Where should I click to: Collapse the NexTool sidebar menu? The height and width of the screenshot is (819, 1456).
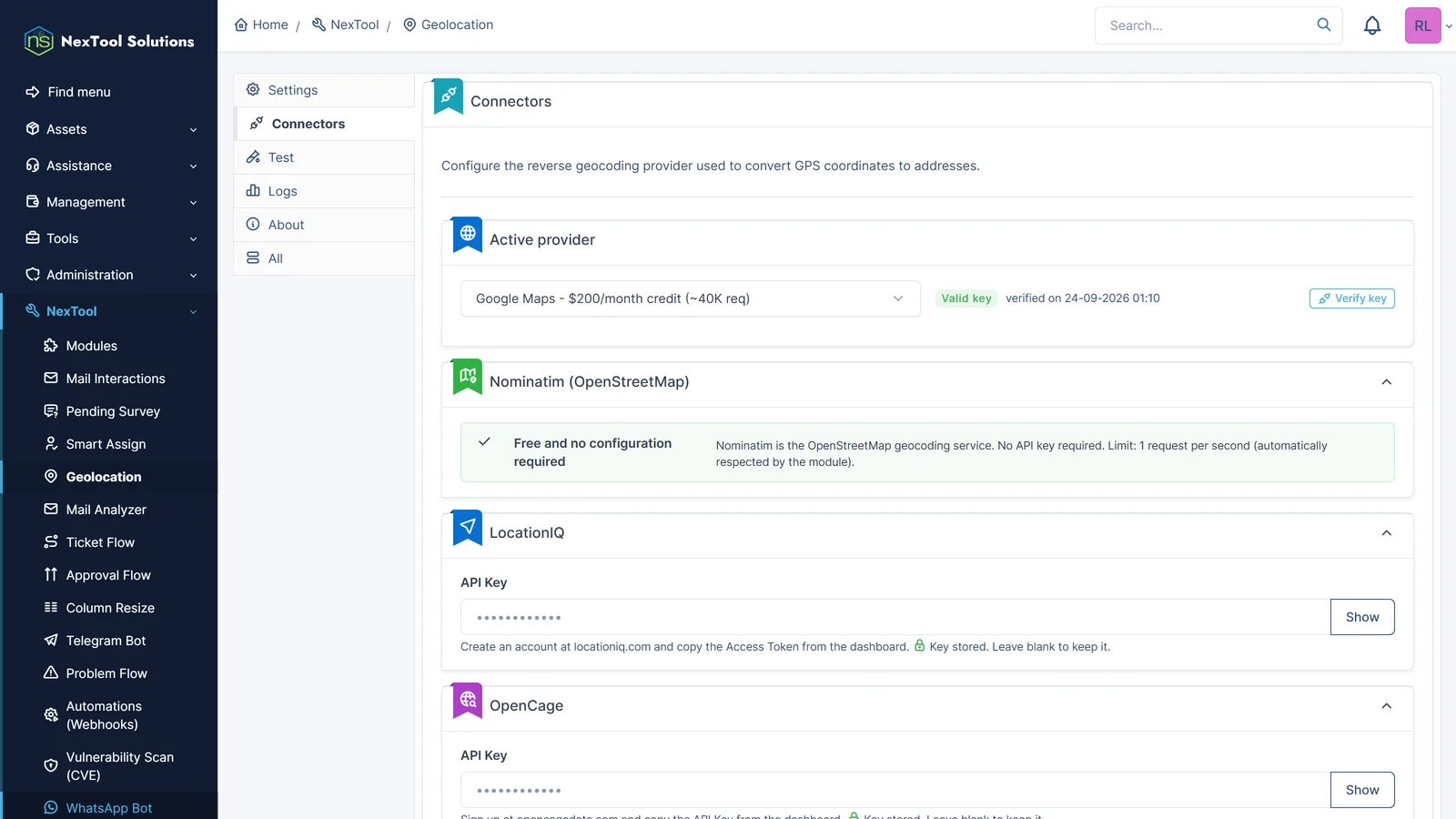point(109,311)
